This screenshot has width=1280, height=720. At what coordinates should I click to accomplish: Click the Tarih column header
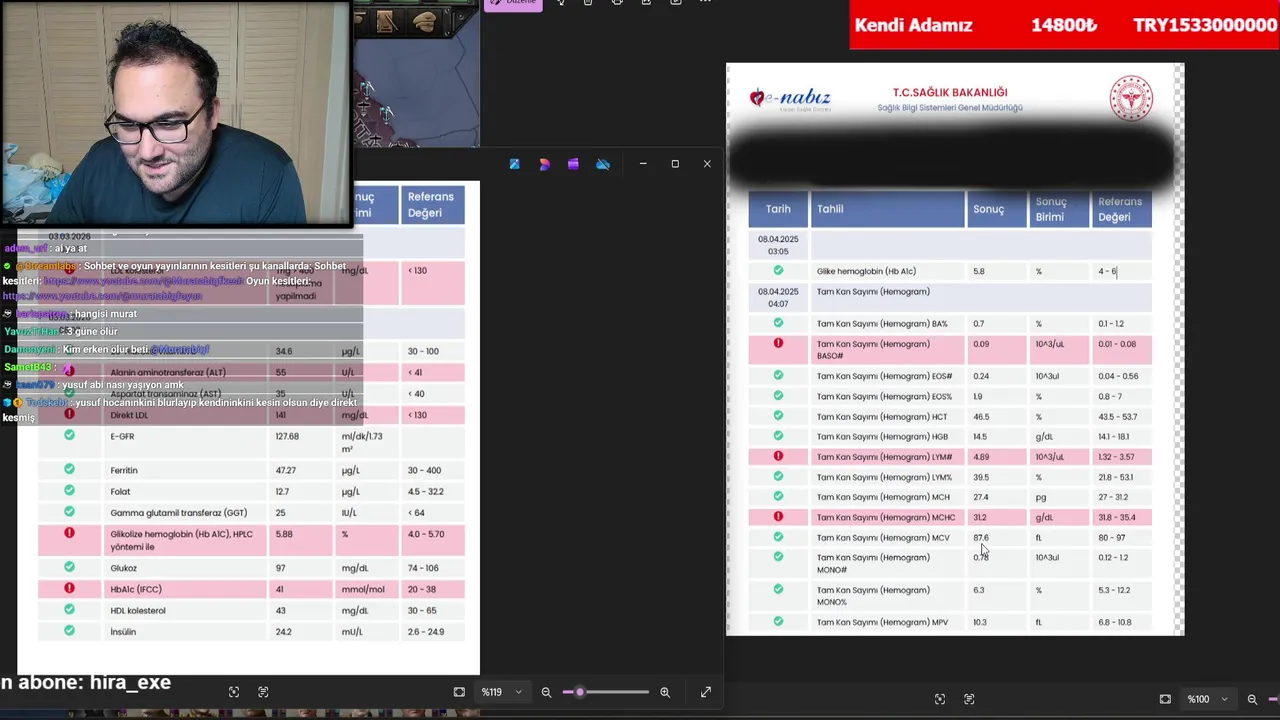click(778, 209)
